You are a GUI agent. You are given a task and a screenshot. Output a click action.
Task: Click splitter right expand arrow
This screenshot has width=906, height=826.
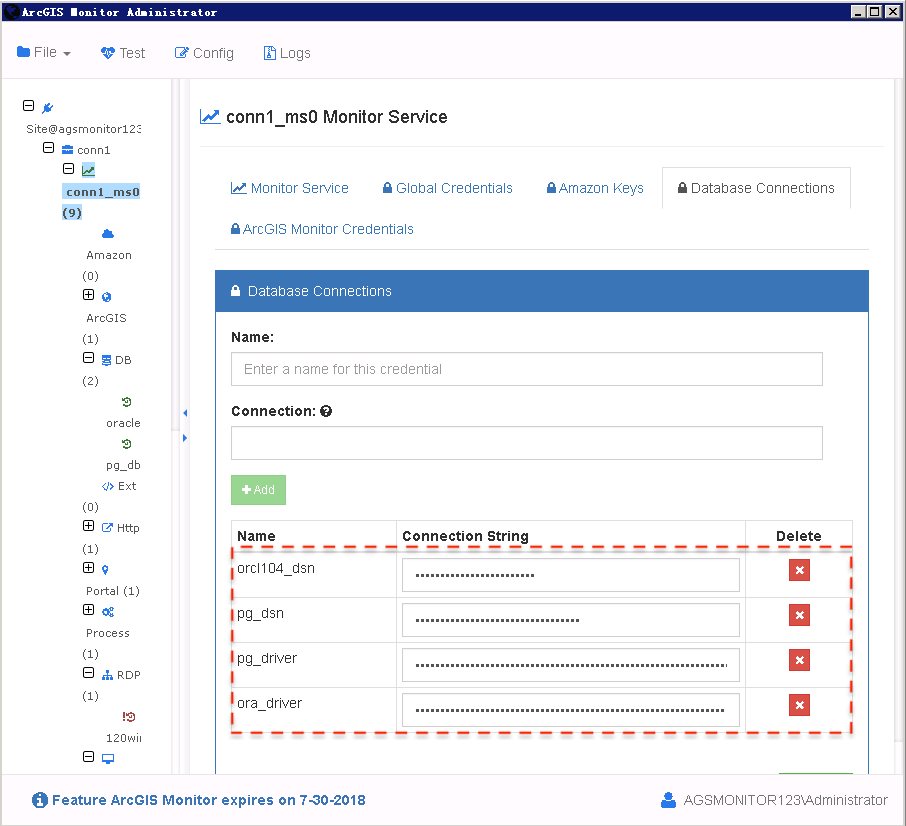(x=185, y=438)
